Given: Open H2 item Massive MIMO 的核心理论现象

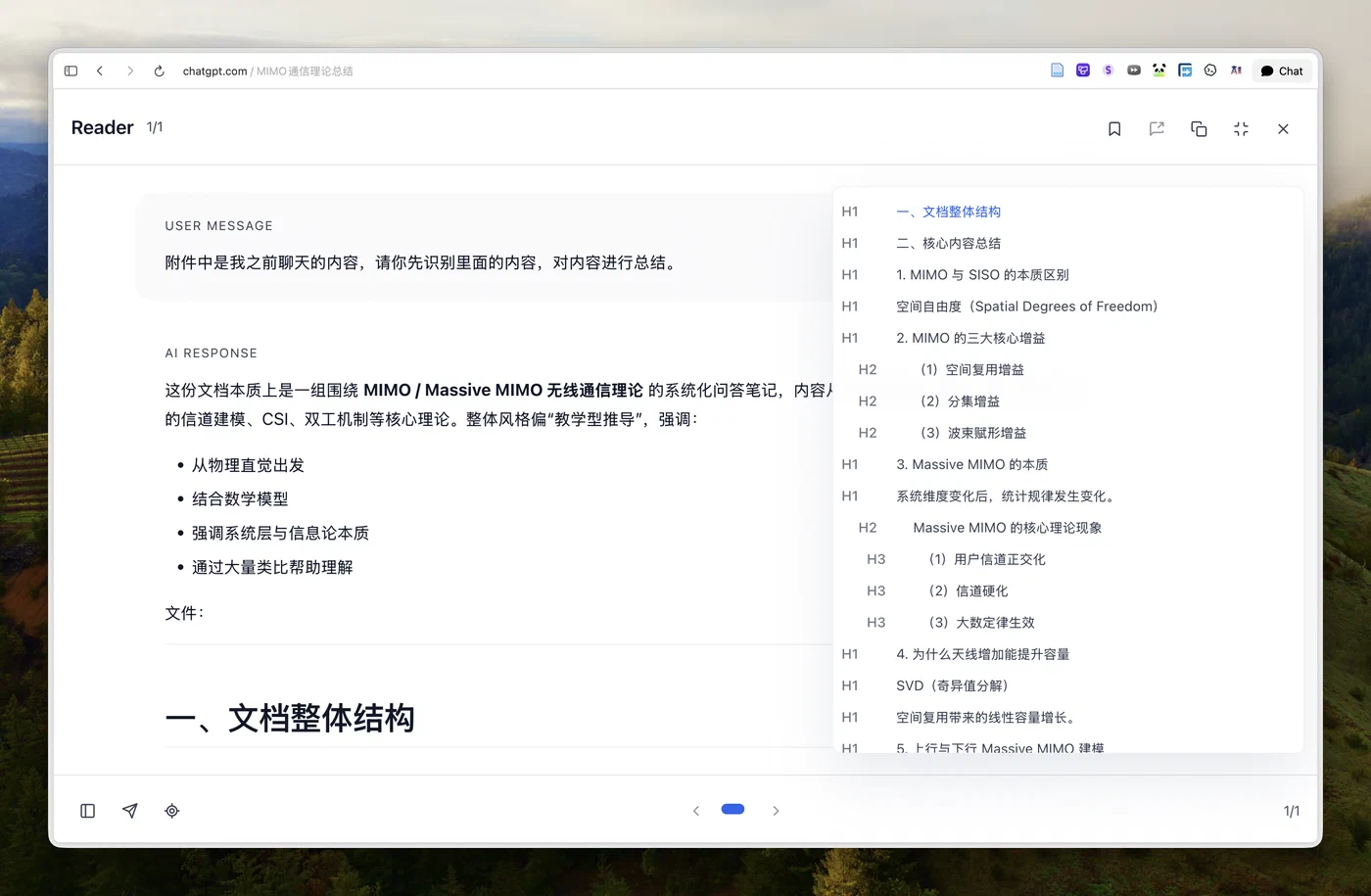Looking at the screenshot, I should 1007,528.
